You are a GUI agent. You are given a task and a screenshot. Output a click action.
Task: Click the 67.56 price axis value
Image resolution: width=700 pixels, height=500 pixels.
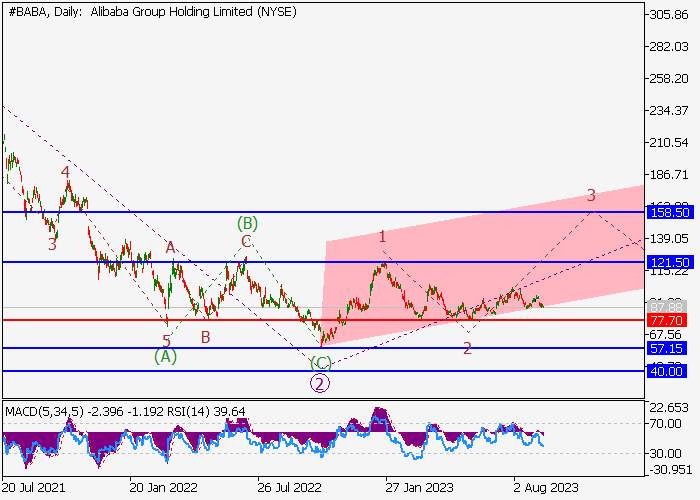(666, 335)
